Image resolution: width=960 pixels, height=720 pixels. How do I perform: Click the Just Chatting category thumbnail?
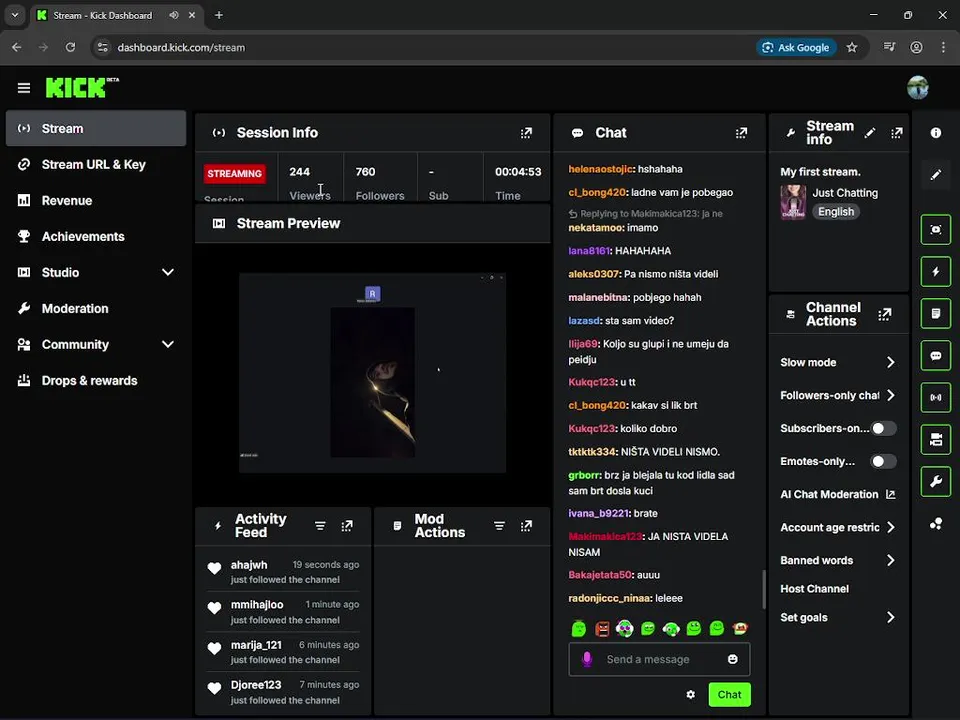pos(793,202)
